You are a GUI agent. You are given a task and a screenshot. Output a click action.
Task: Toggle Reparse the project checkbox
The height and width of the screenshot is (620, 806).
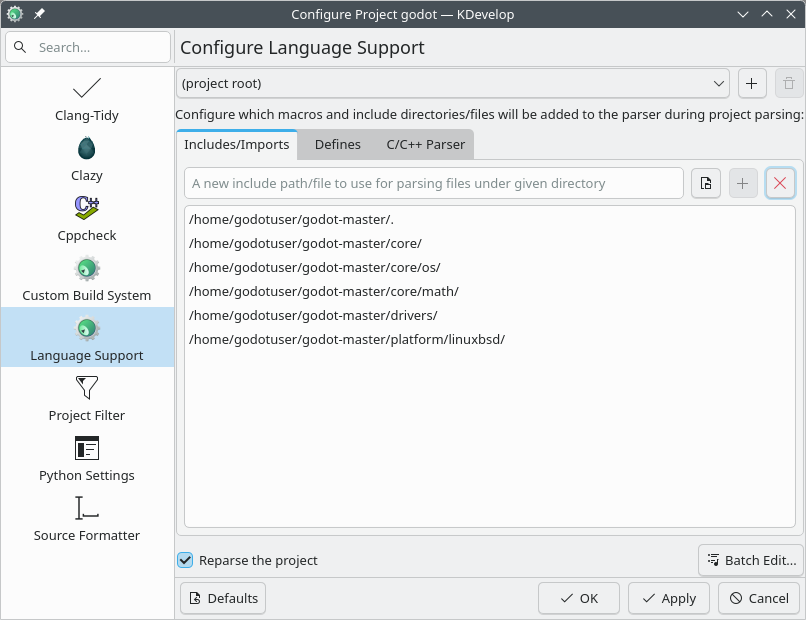(x=185, y=560)
